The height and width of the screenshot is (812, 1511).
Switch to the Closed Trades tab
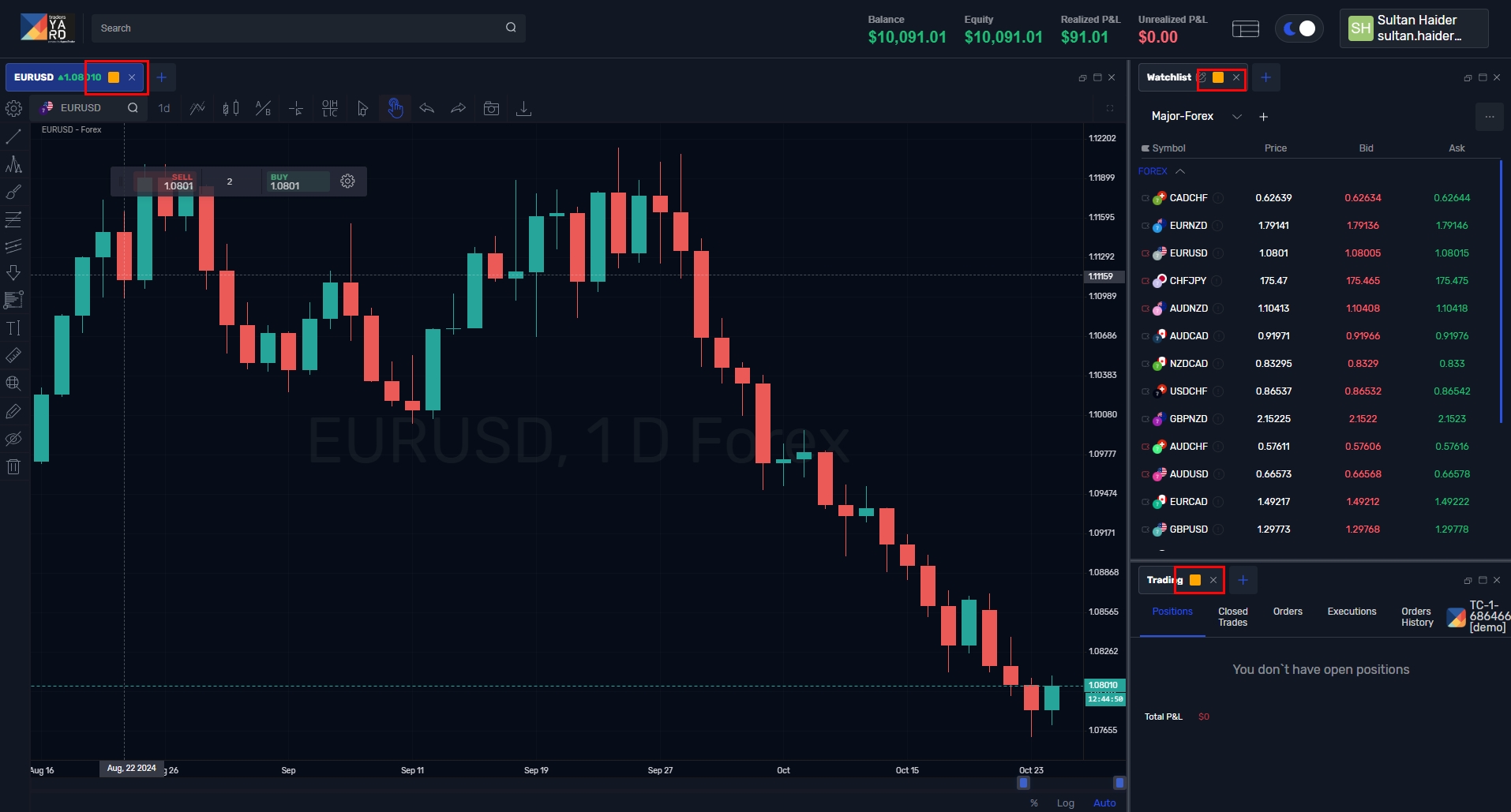point(1232,617)
